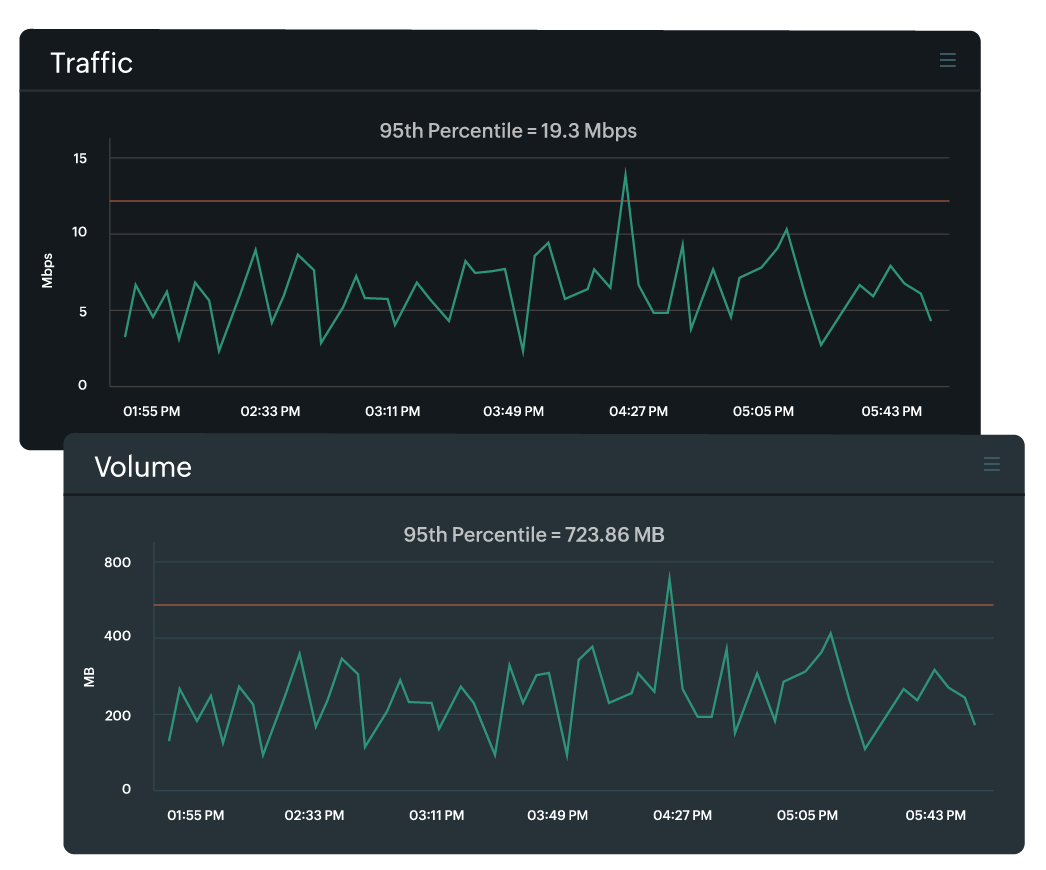Click the 03:11 PM label on Traffic chart
Viewport: 1046px width, 870px height.
click(392, 411)
